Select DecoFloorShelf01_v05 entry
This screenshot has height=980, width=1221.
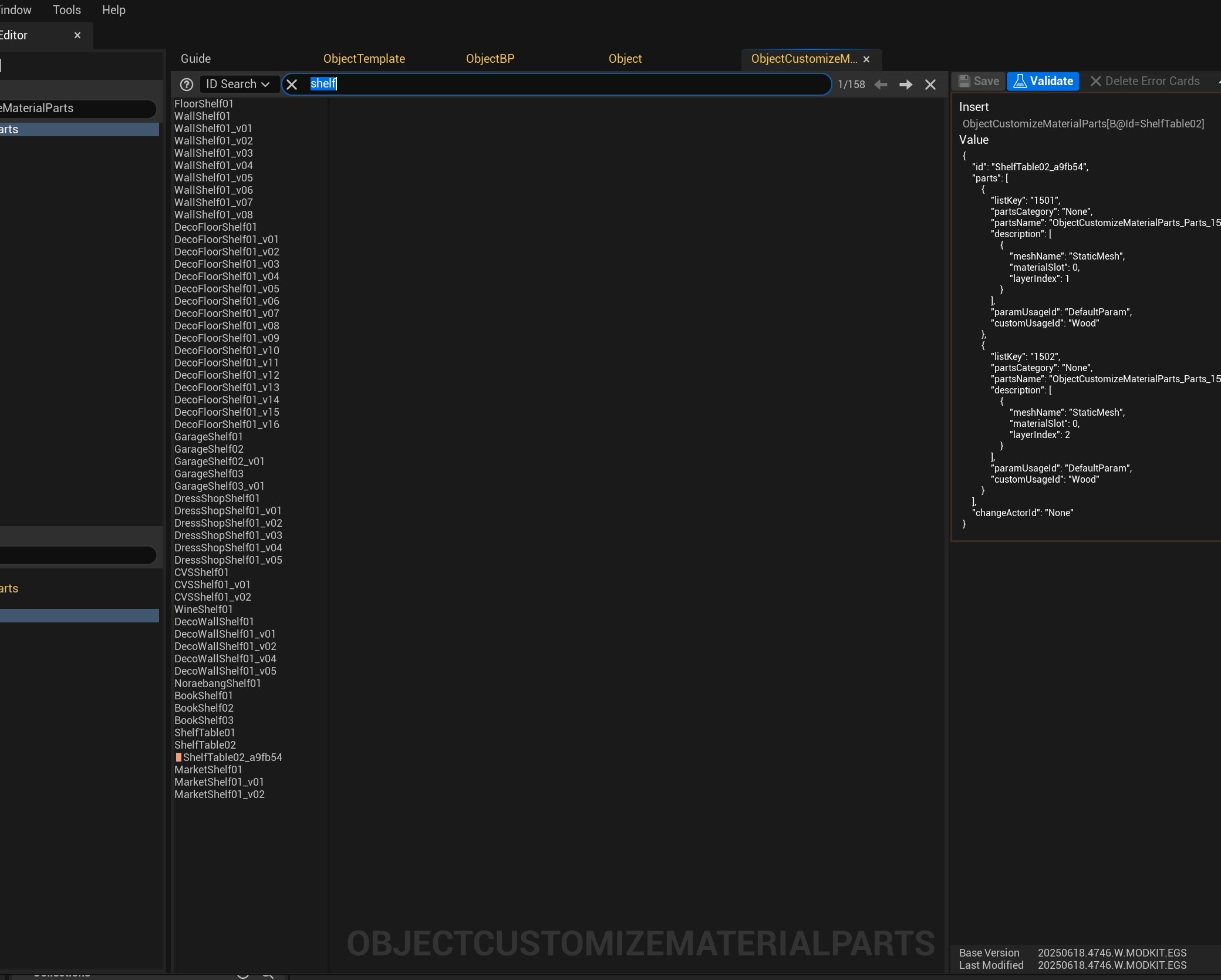(227, 289)
